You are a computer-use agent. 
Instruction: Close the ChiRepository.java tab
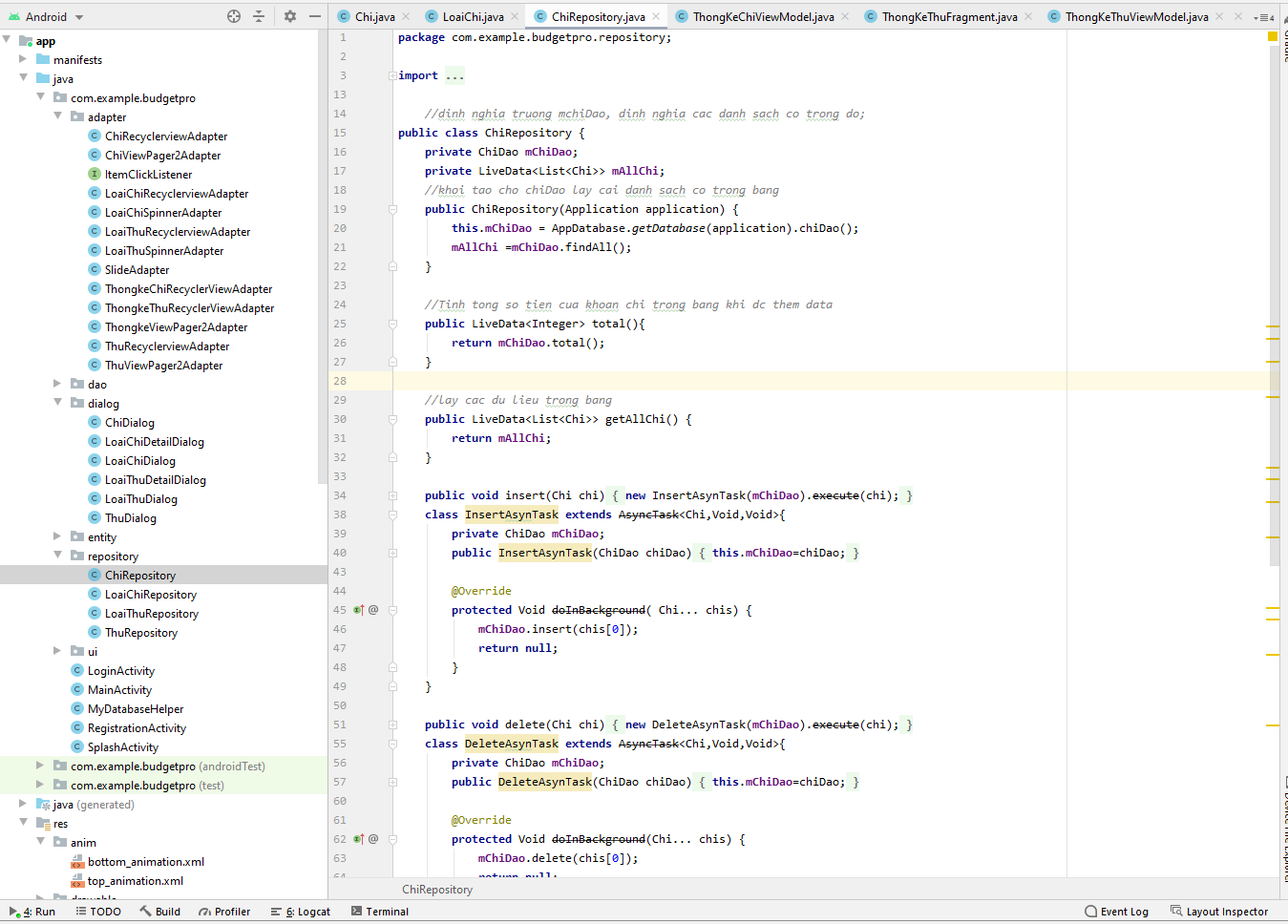tap(657, 17)
